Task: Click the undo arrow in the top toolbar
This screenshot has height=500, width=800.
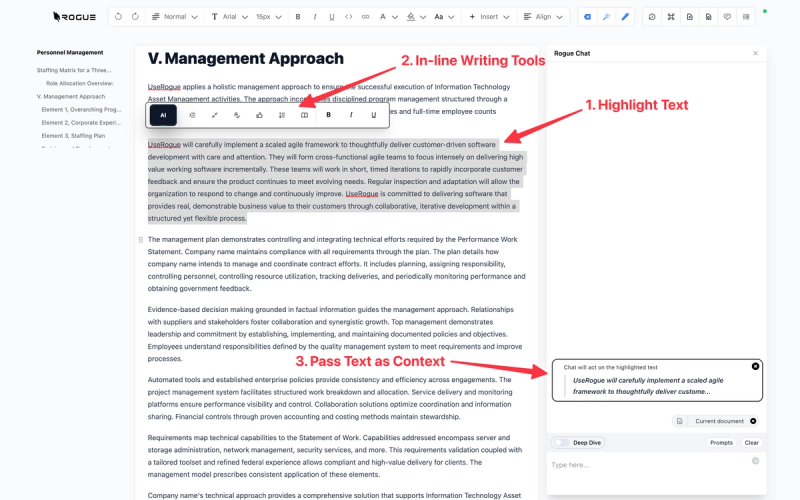Action: (x=118, y=17)
